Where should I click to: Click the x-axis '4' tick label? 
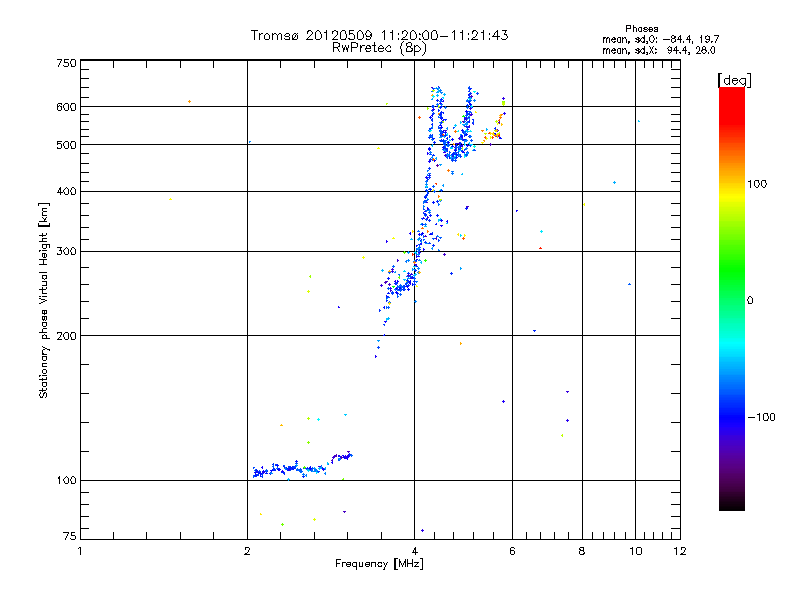click(414, 551)
